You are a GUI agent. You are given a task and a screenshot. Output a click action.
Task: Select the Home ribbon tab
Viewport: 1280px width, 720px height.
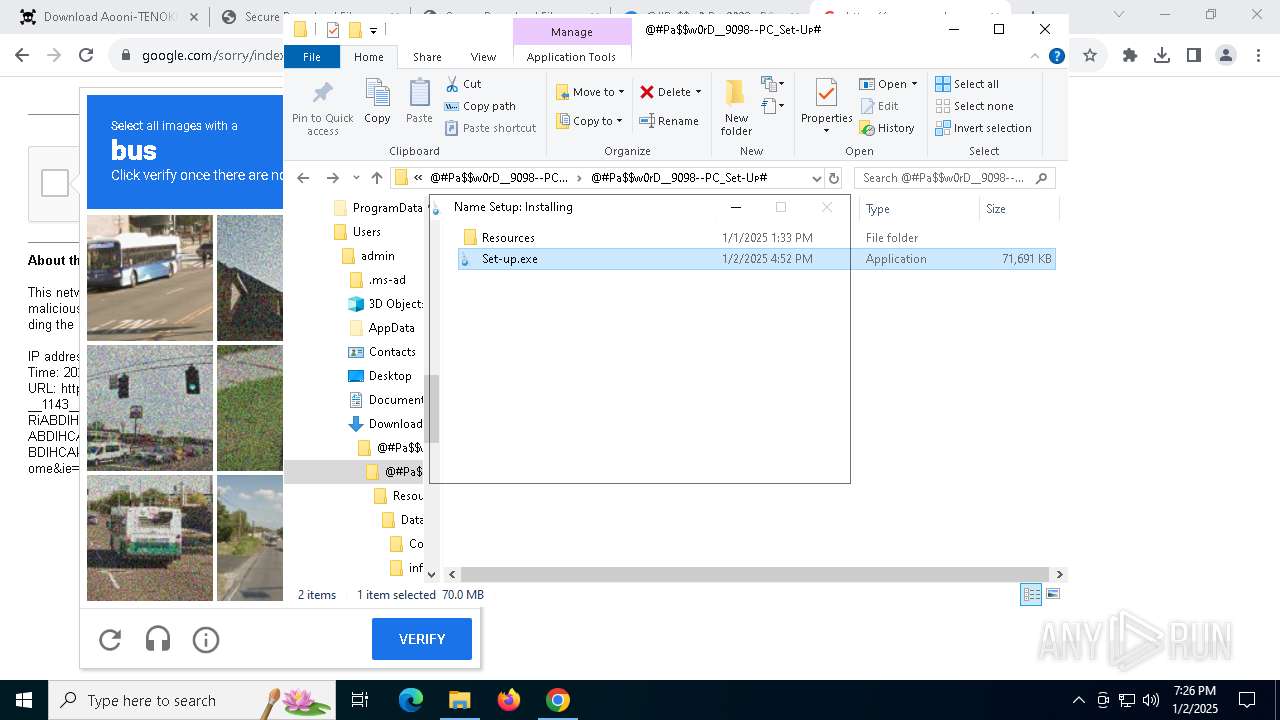pyautogui.click(x=368, y=57)
